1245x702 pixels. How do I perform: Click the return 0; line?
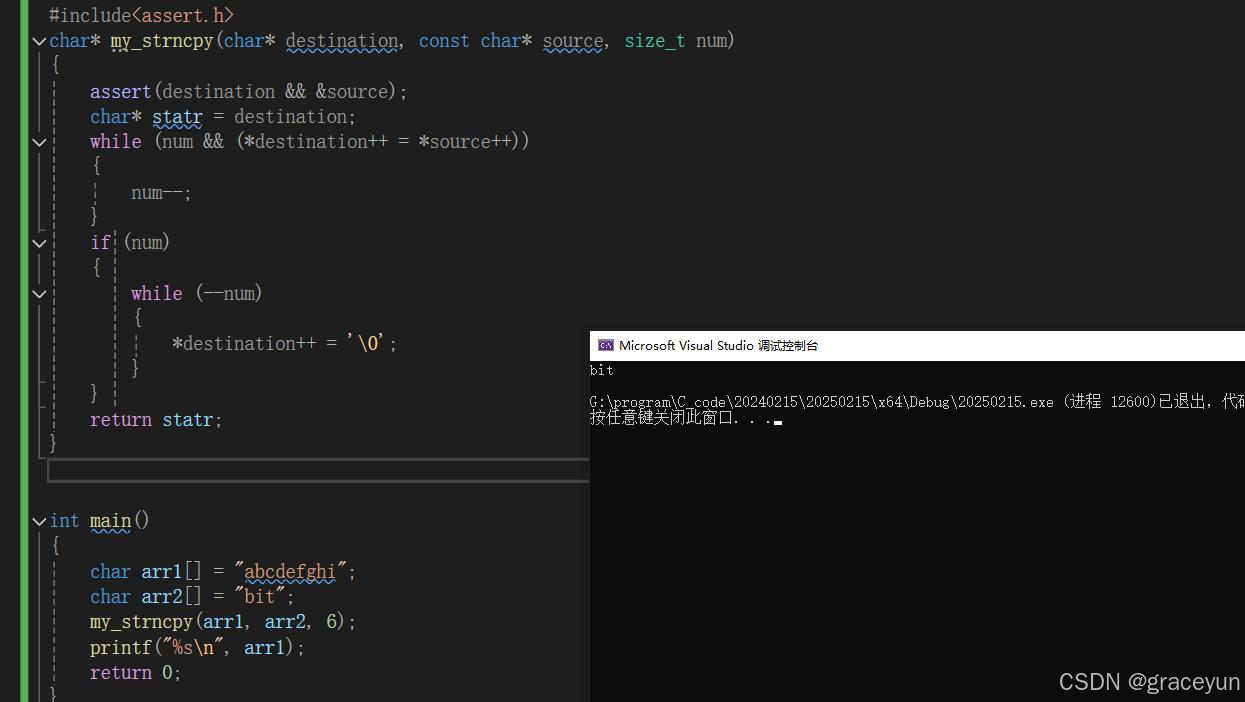click(136, 673)
